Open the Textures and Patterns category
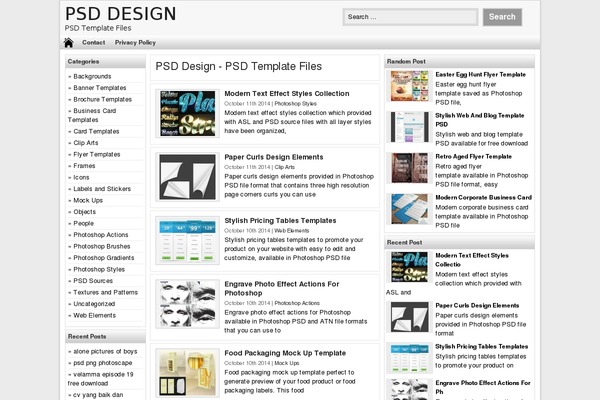Image resolution: width=600 pixels, height=400 pixels. coord(105,292)
